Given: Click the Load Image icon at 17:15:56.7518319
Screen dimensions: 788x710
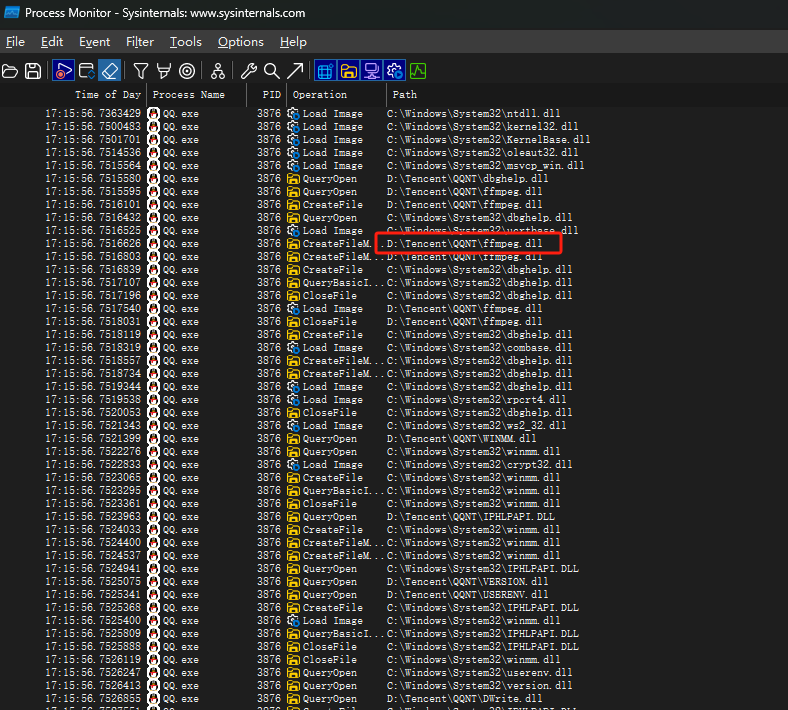Looking at the screenshot, I should 293,348.
